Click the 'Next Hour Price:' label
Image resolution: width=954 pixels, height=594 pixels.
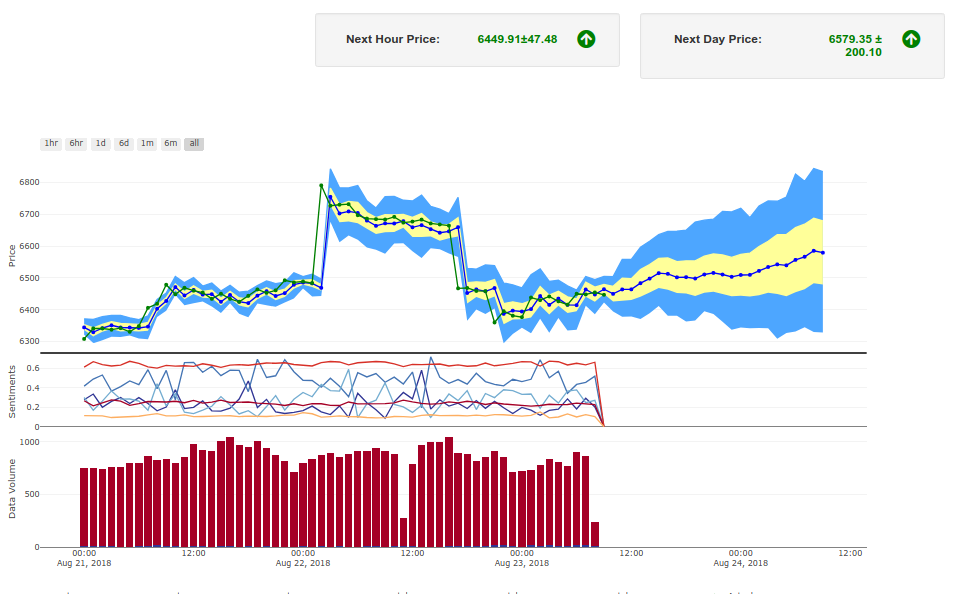point(392,39)
